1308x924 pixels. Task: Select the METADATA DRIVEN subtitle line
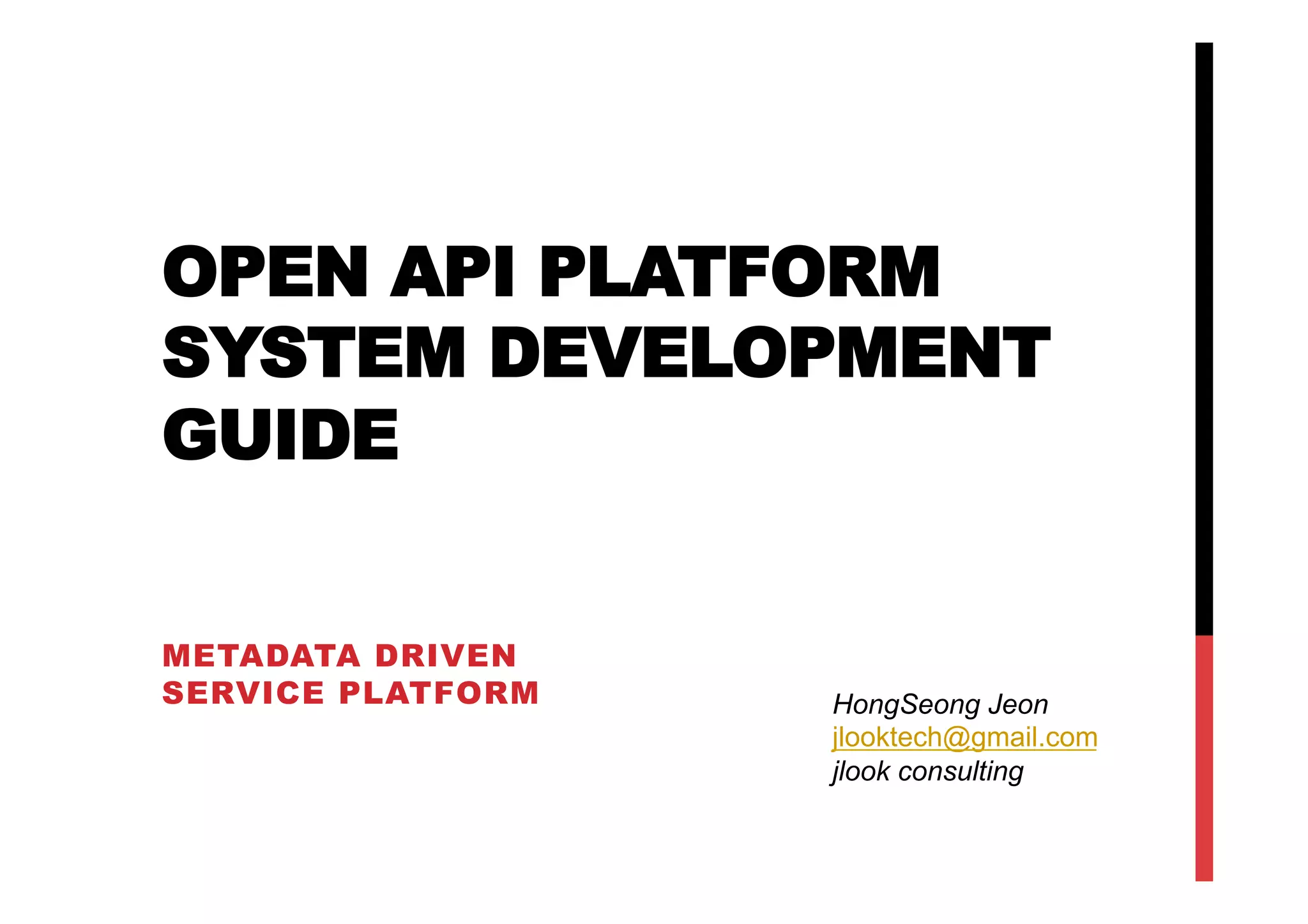coord(339,656)
